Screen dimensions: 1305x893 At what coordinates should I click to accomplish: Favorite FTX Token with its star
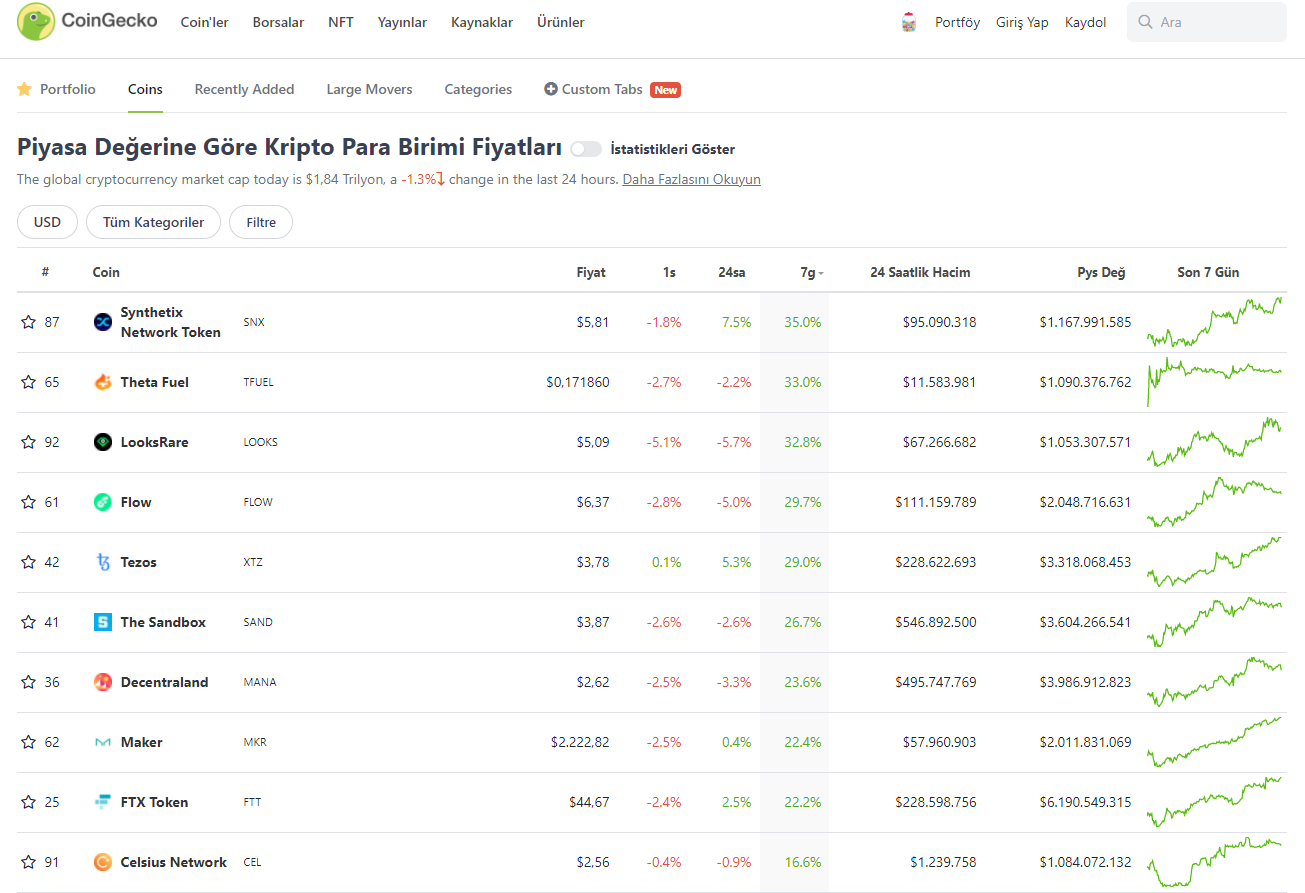(28, 802)
